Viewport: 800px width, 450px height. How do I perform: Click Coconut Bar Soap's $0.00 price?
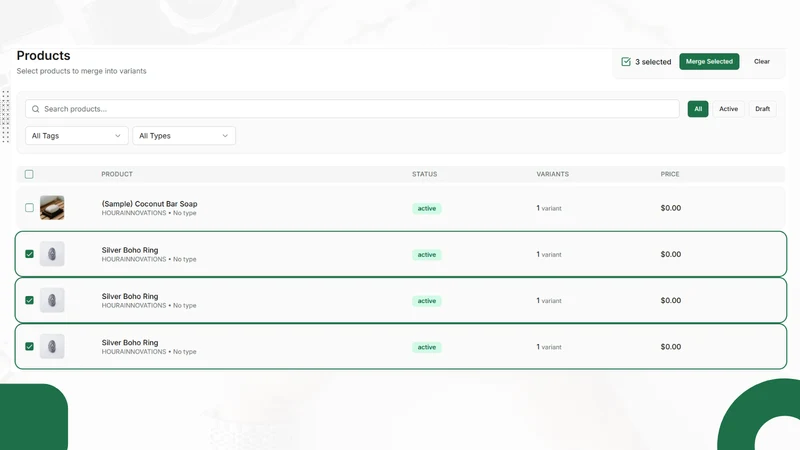click(x=670, y=208)
